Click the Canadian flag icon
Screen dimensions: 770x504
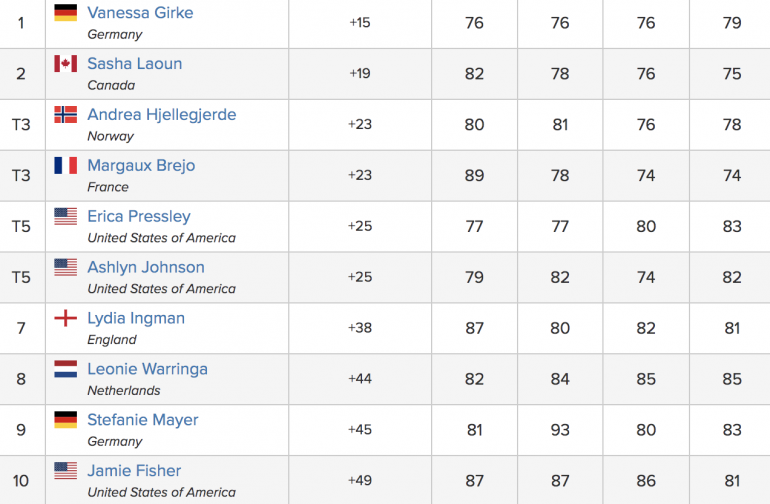(x=65, y=63)
